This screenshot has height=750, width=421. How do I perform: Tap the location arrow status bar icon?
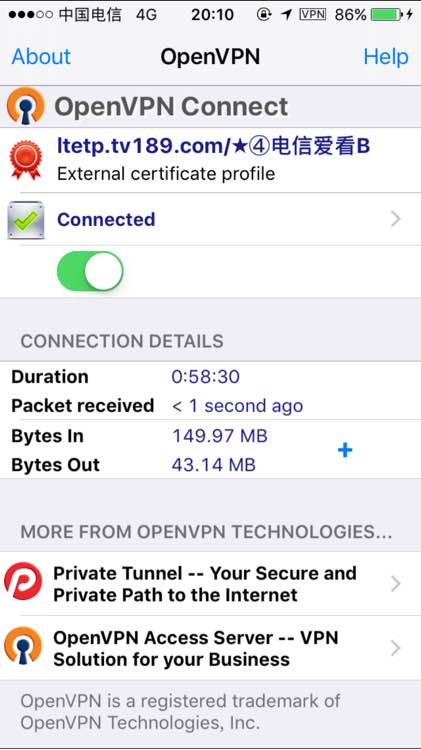coord(287,15)
